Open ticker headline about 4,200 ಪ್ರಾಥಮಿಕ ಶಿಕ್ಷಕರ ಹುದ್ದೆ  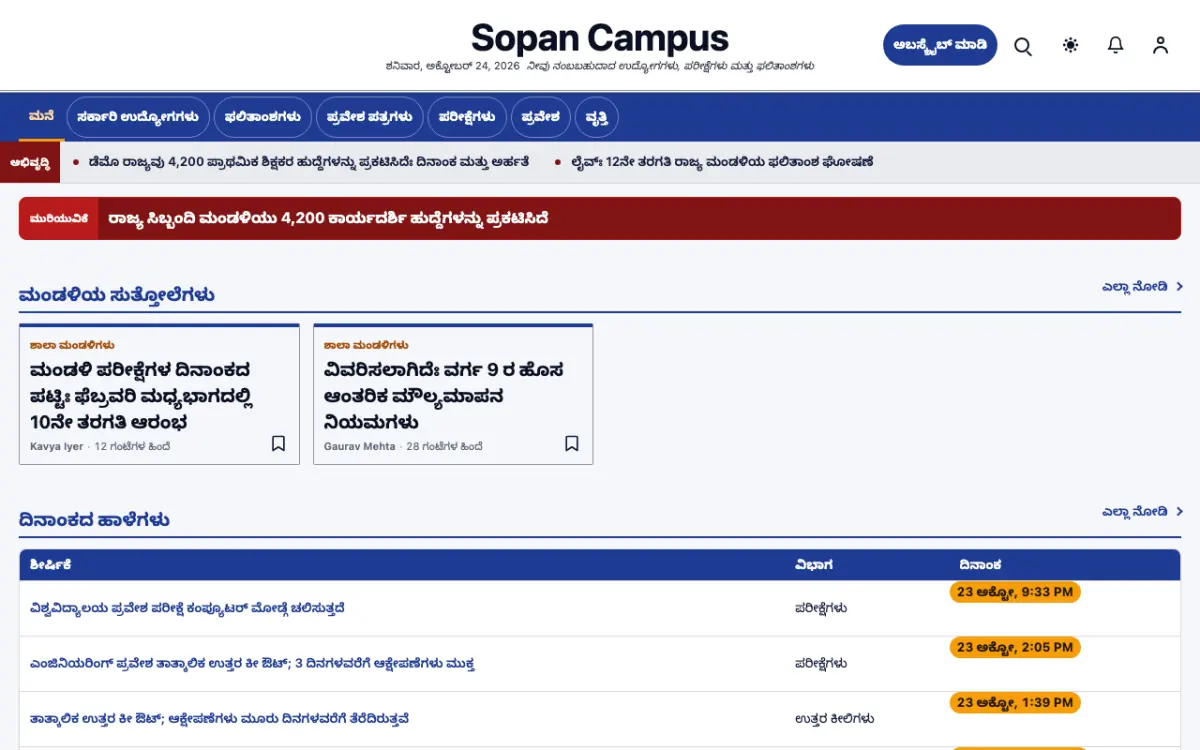(x=309, y=162)
